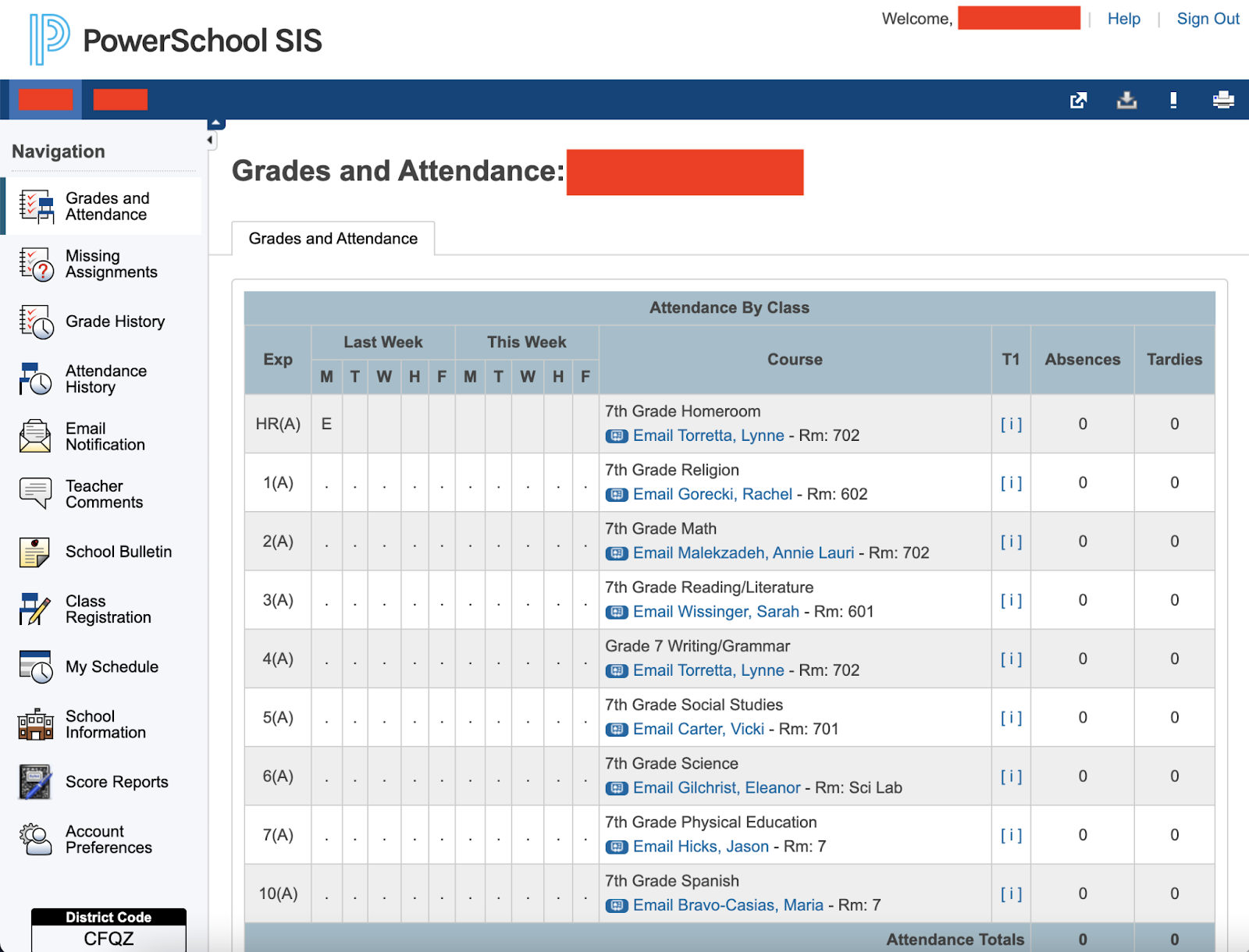Screen dimensions: 1249x952
Task: Click the District Code CFQZ box
Action: tap(109, 929)
